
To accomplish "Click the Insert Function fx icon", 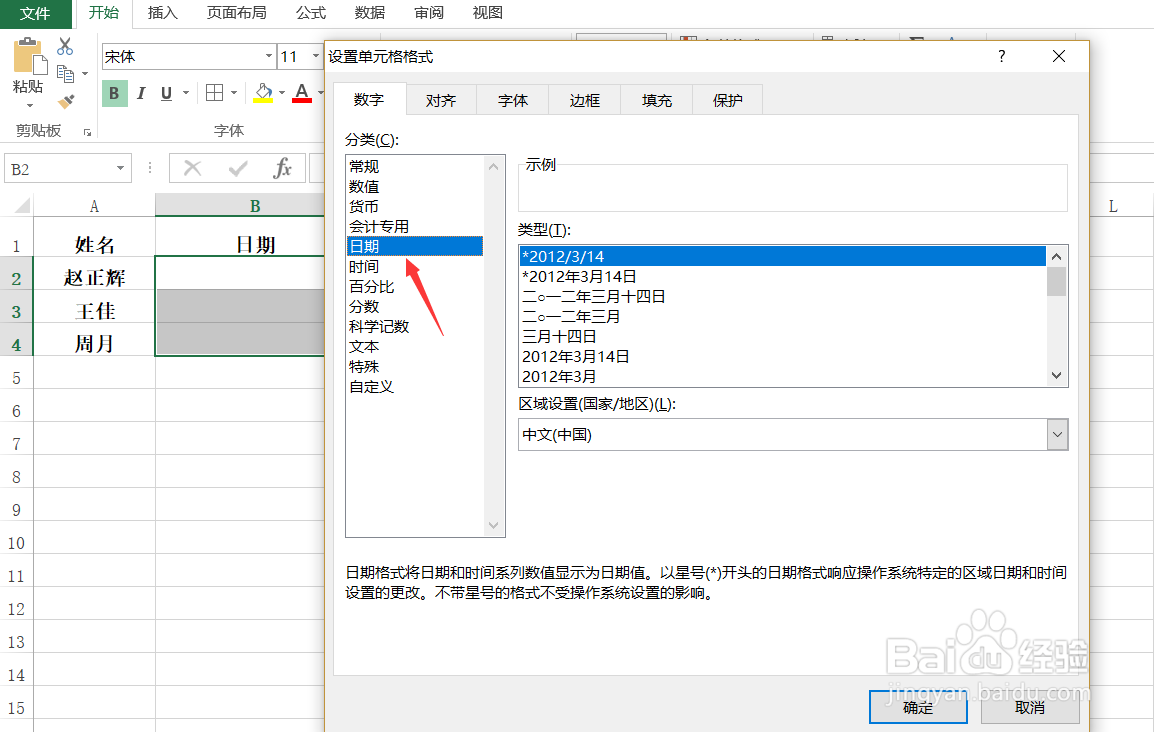I will (283, 168).
